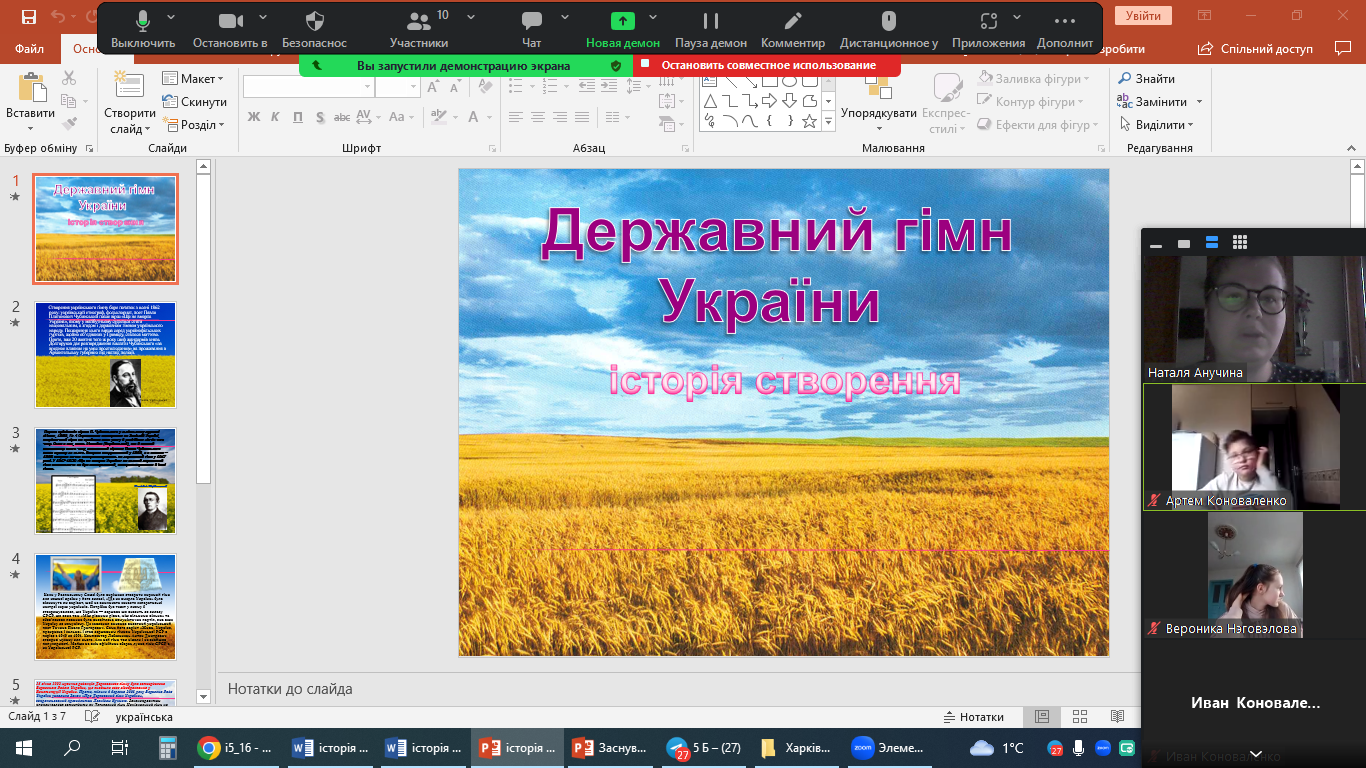Viewport: 1366px width, 768px height.
Task: Click the Paste (Вставити) button
Action: 31,99
